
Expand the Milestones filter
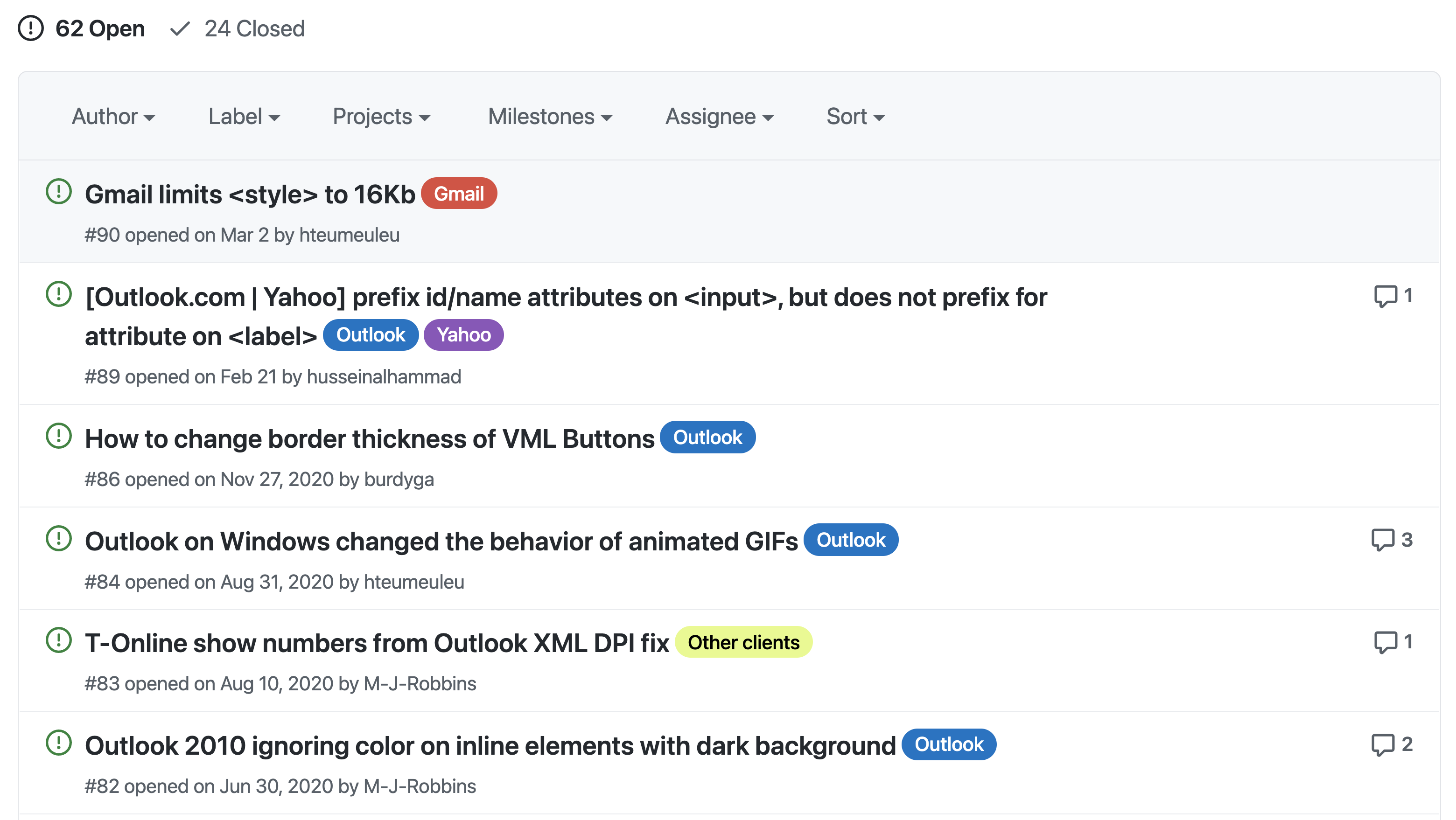(549, 117)
